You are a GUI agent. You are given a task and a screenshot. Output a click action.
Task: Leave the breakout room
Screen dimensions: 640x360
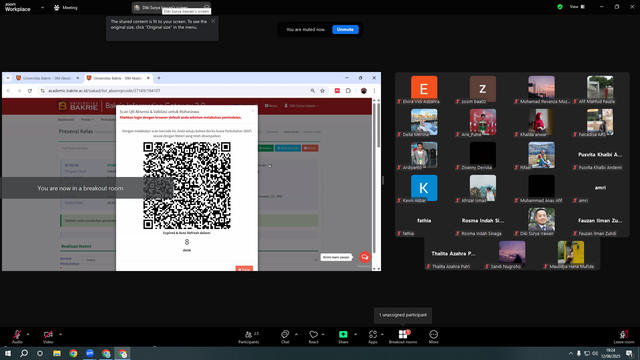tap(624, 337)
